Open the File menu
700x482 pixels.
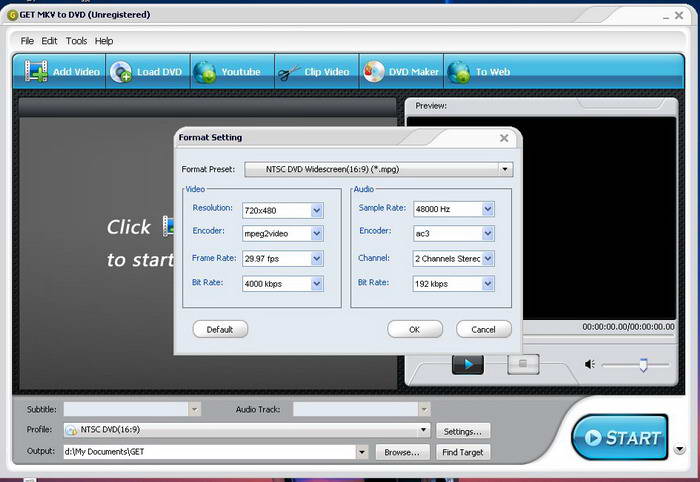point(27,41)
